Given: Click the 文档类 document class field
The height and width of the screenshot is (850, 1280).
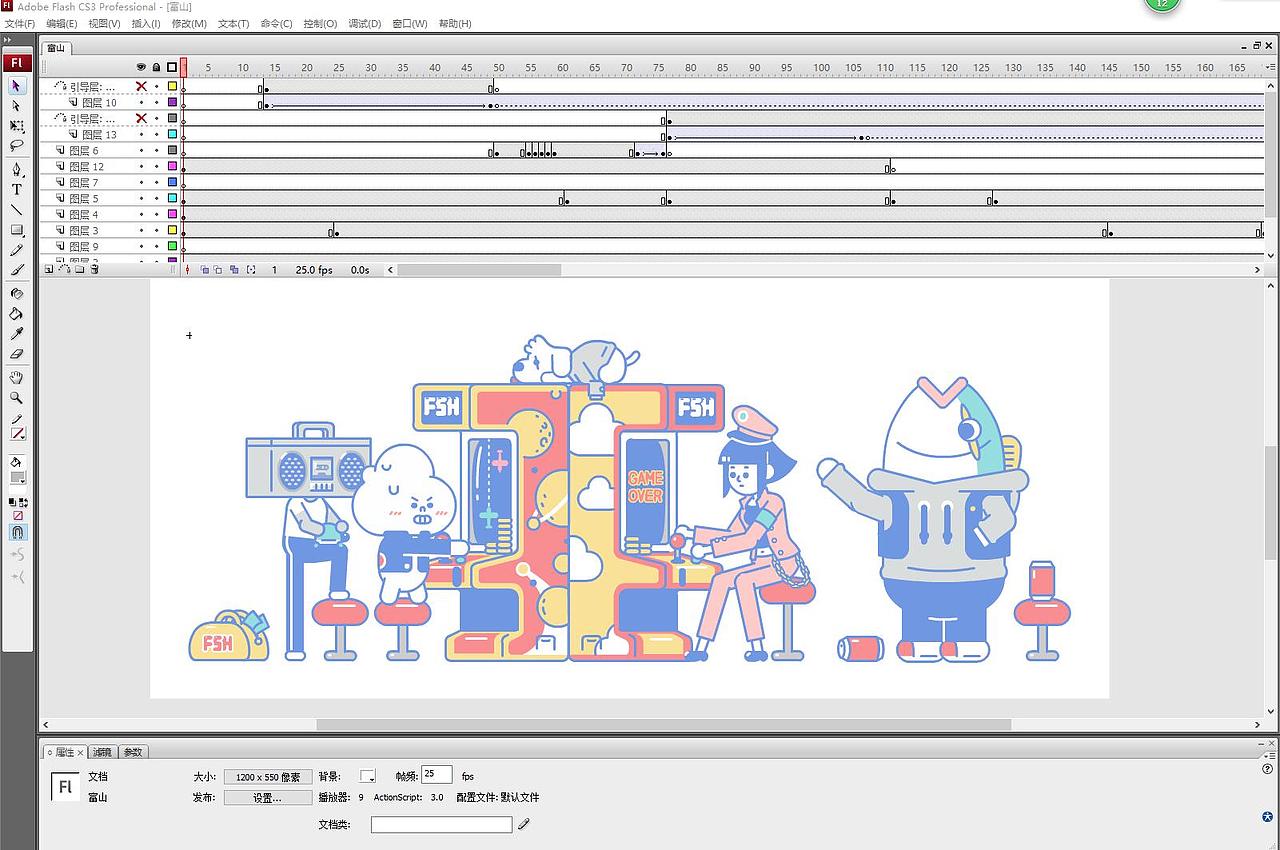Looking at the screenshot, I should point(441,825).
